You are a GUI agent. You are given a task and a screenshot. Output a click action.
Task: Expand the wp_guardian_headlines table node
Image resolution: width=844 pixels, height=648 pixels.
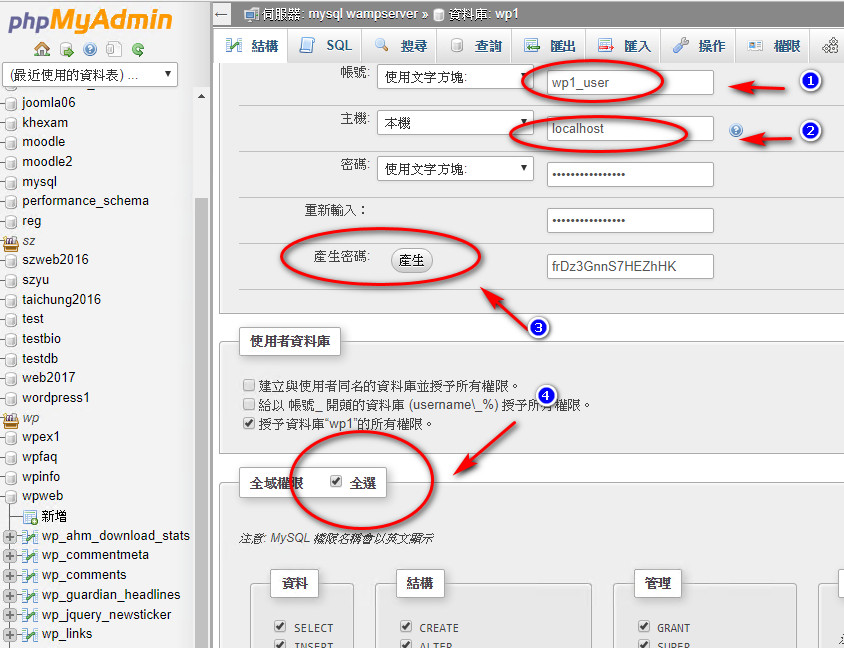(10, 596)
